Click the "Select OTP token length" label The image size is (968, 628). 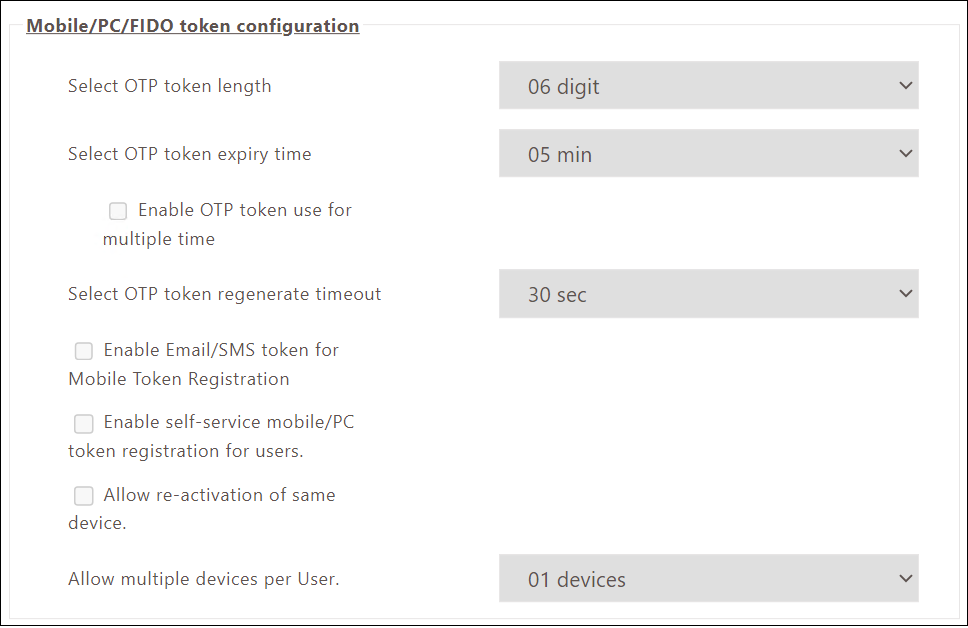170,86
